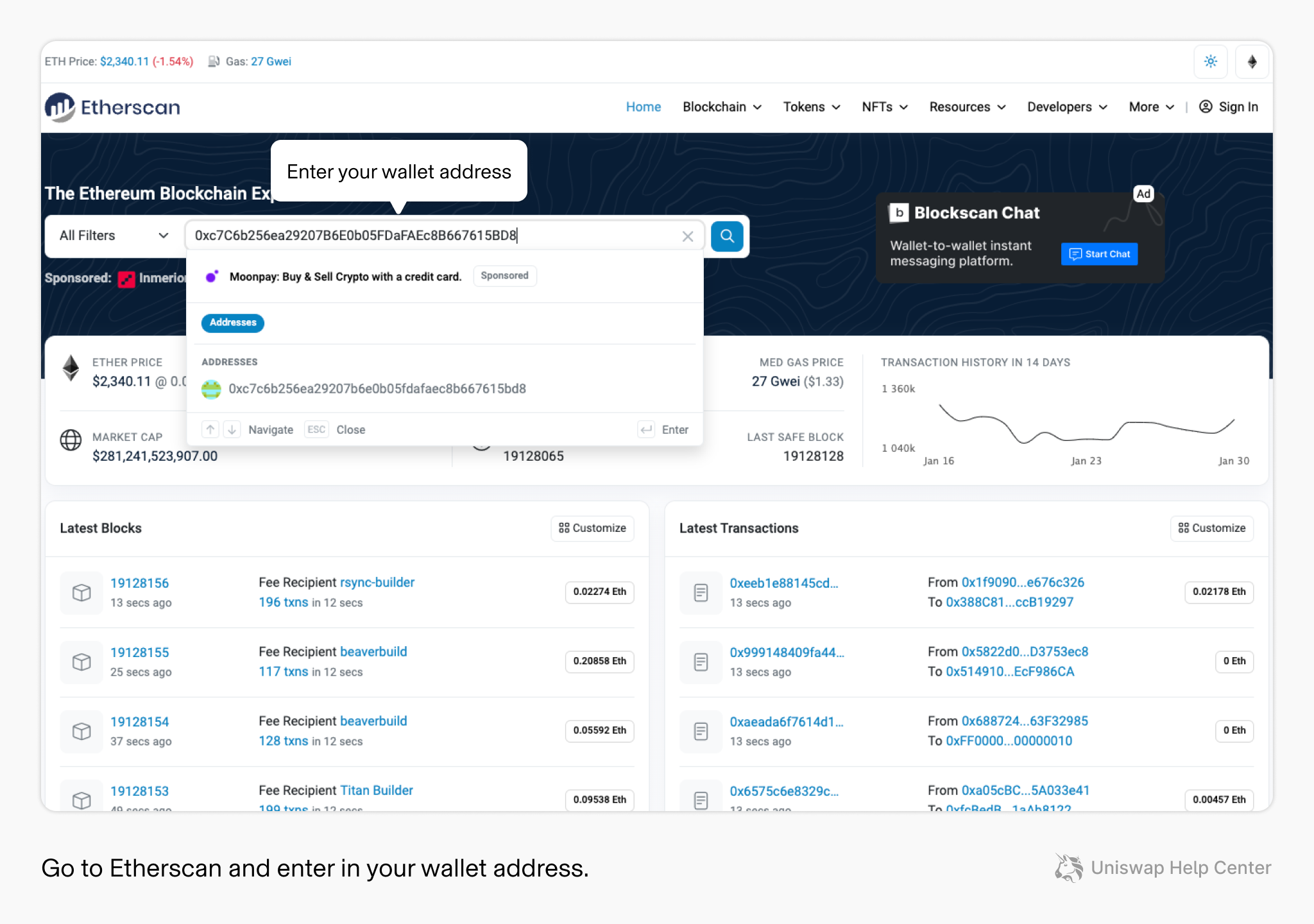Clear the search field with X
Image resolution: width=1314 pixels, height=924 pixels.
point(688,236)
